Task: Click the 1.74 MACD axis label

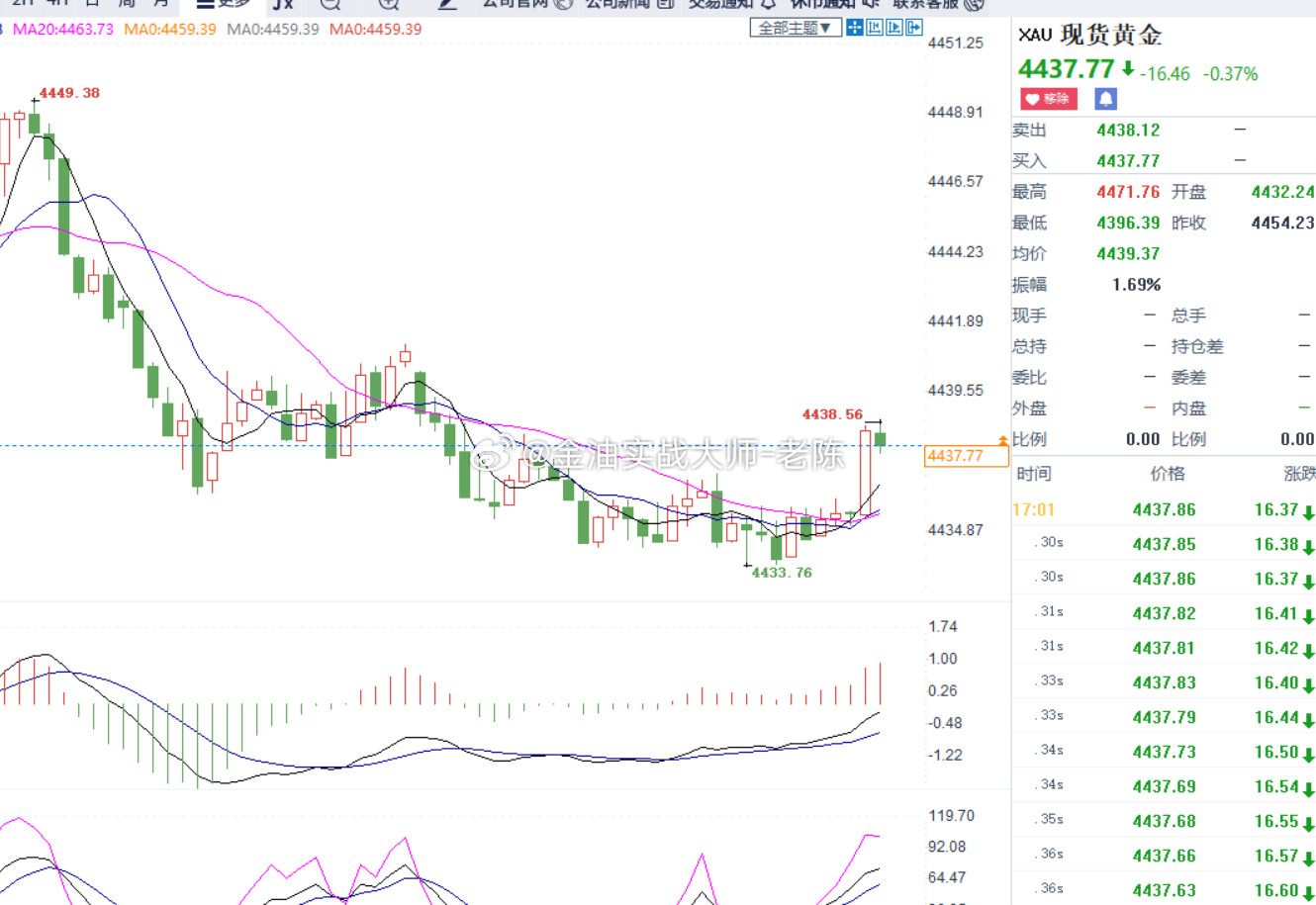Action: coord(943,626)
